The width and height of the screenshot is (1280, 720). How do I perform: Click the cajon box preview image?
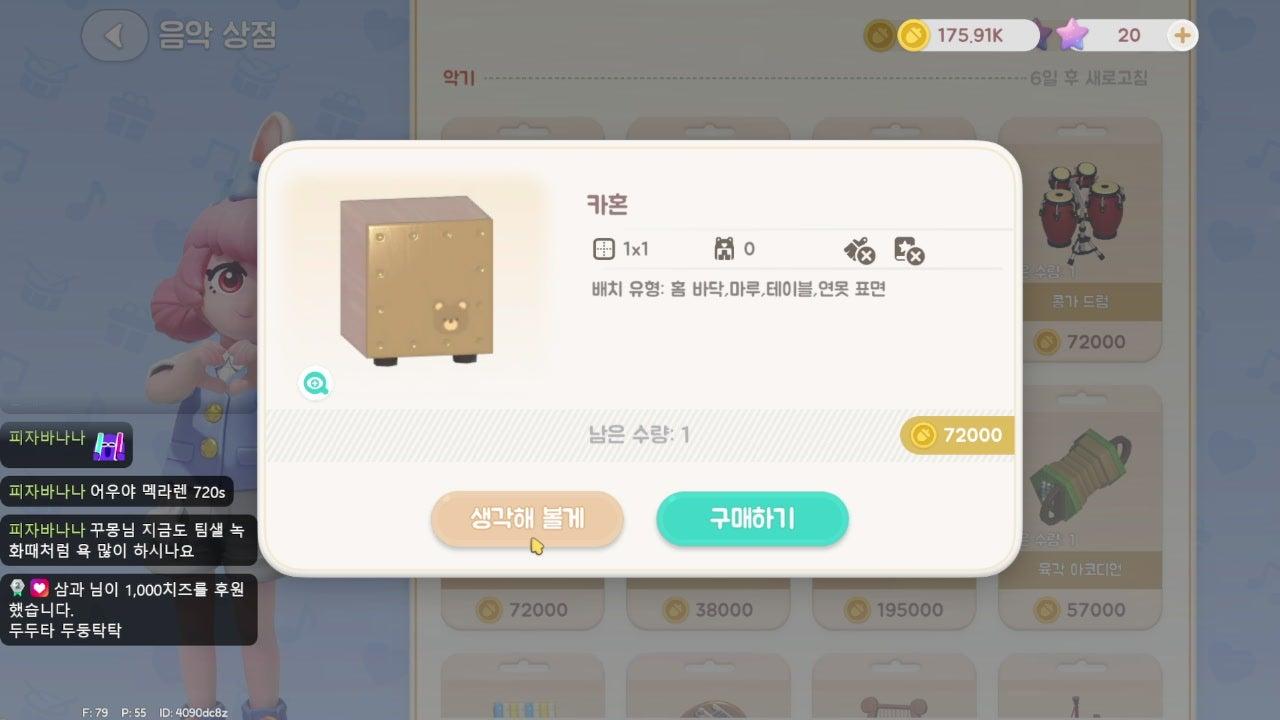click(x=417, y=280)
